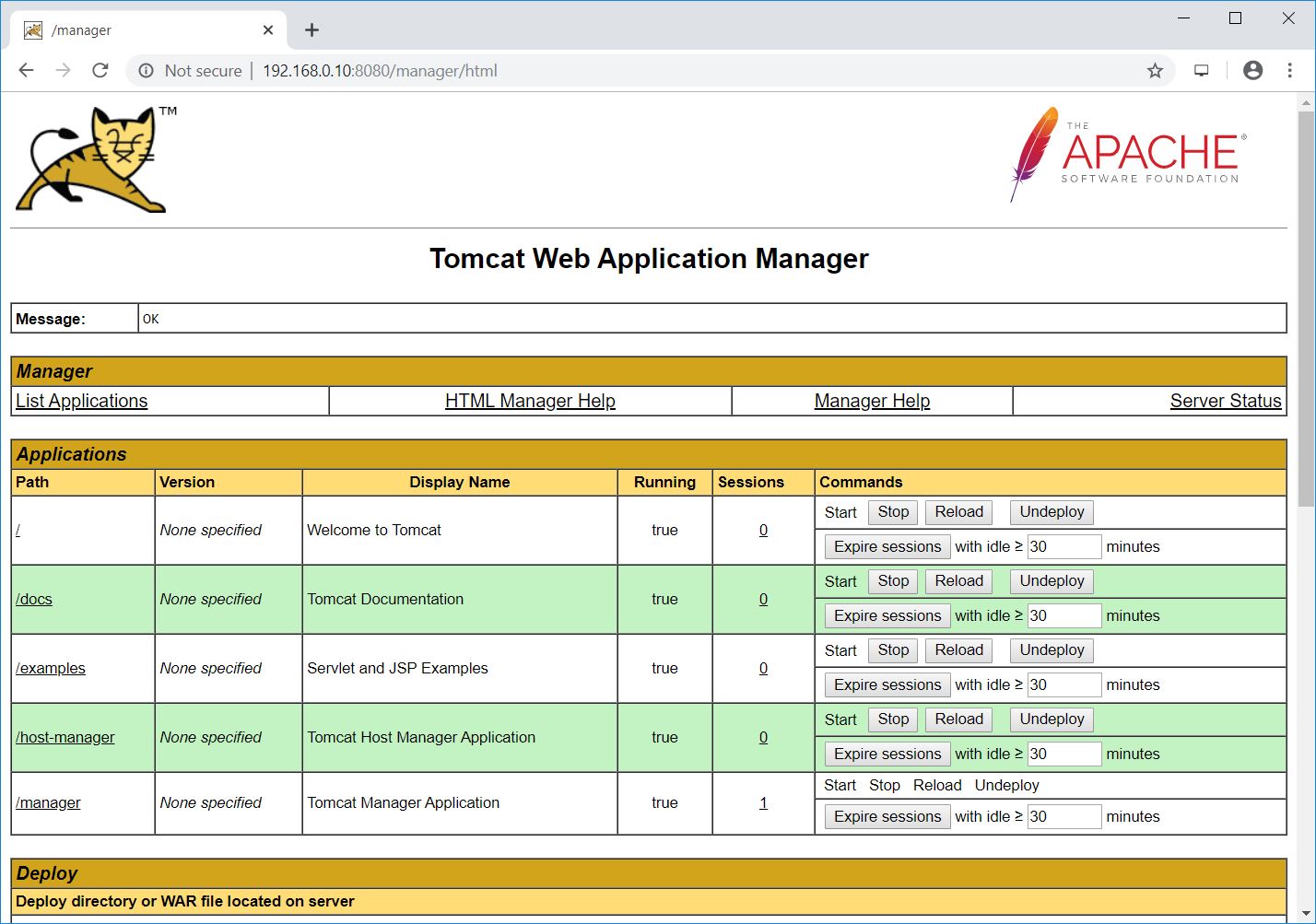
Task: Undeploy the Tomcat Documentation application
Action: pos(1052,581)
